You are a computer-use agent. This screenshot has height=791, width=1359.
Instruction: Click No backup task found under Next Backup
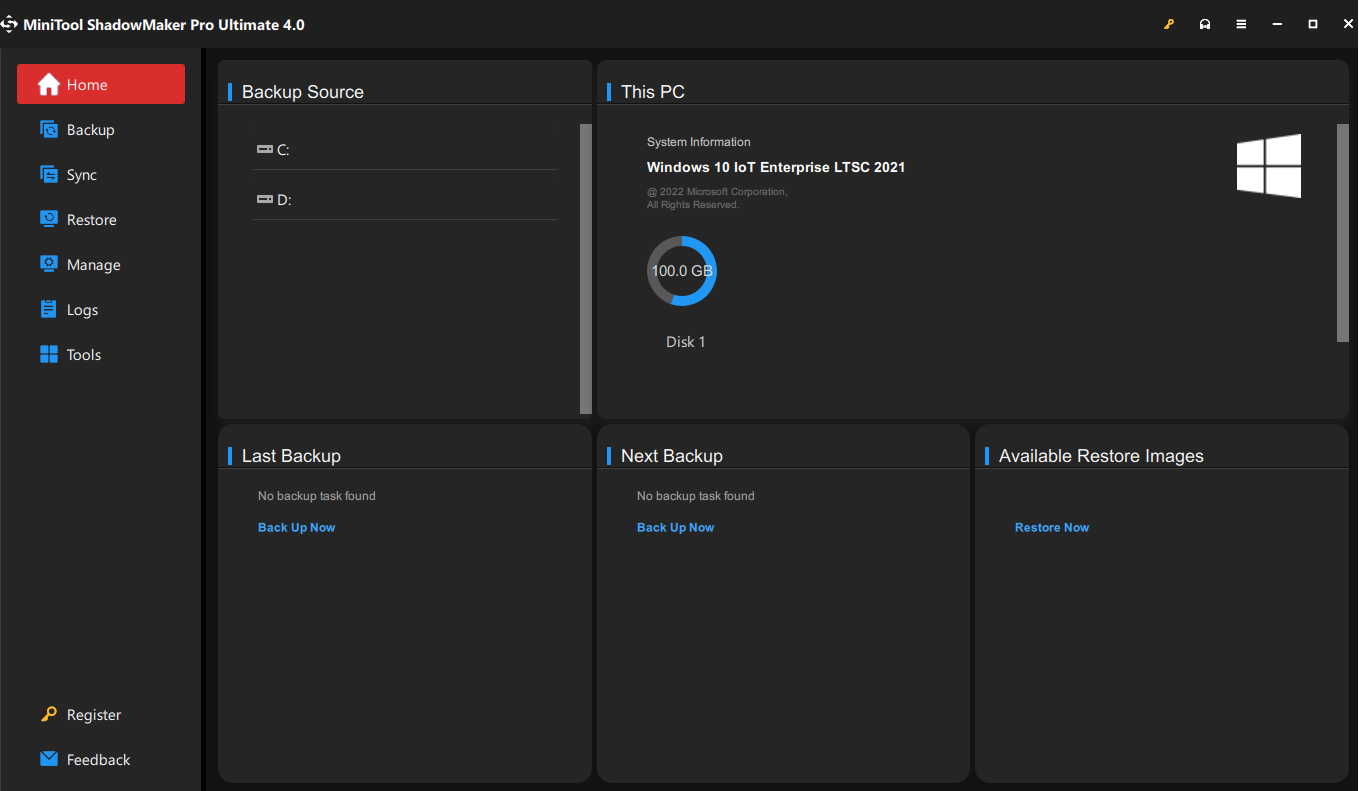pos(696,496)
